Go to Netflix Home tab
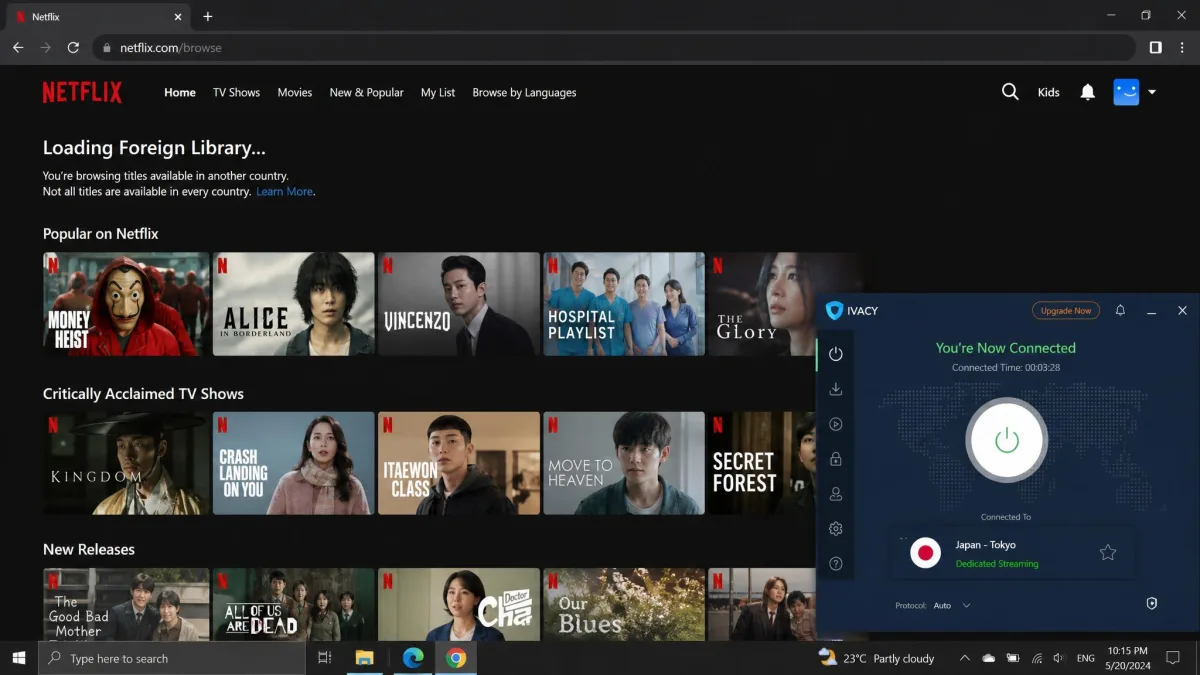 coord(180,92)
